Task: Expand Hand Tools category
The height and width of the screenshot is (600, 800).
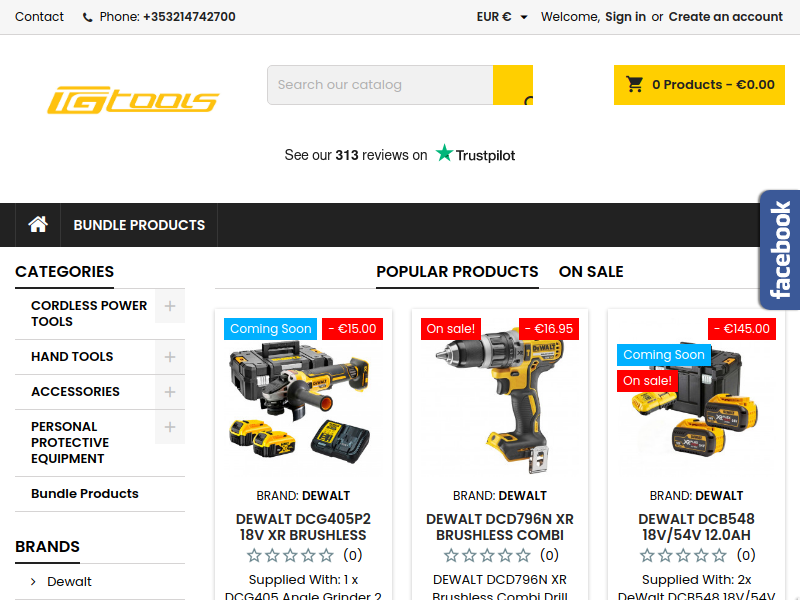Action: (x=170, y=357)
